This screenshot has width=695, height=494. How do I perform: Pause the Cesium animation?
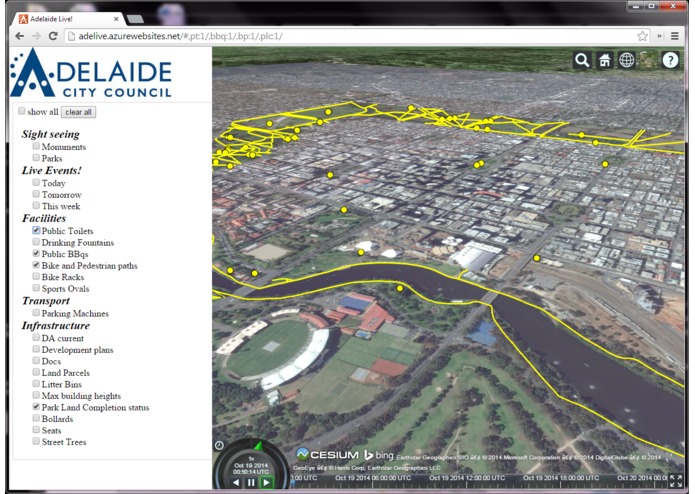251,482
